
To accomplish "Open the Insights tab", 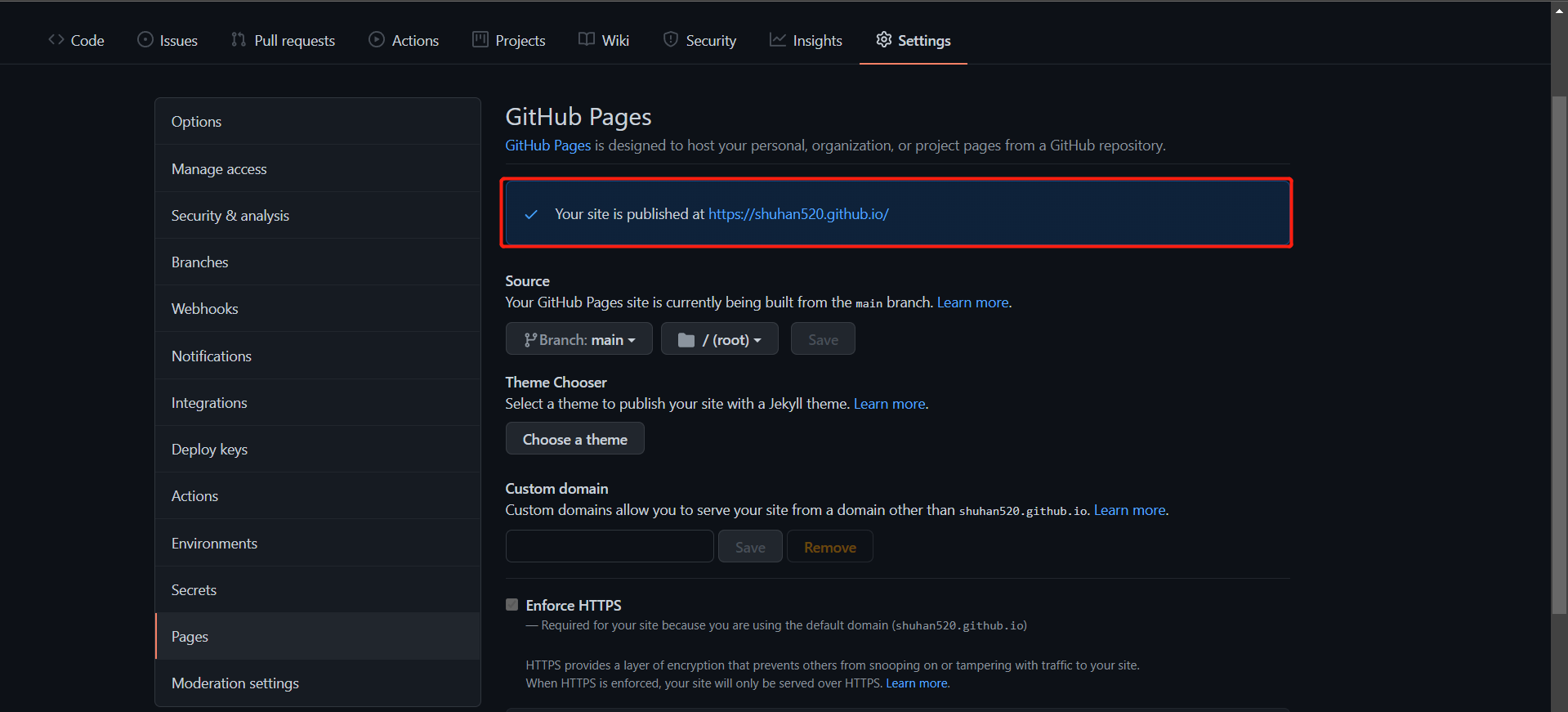I will coord(806,40).
